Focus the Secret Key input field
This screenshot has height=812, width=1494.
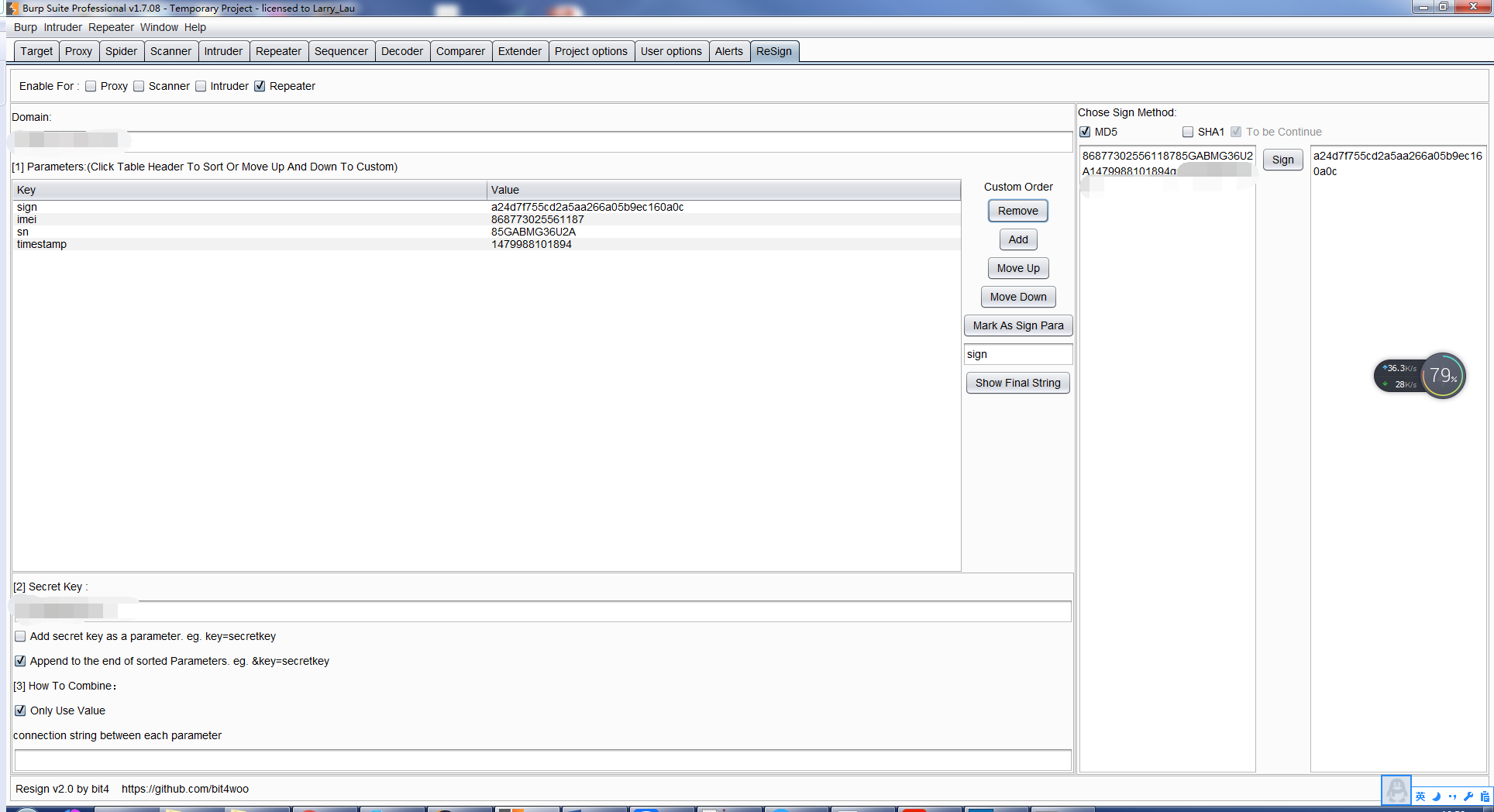(542, 611)
